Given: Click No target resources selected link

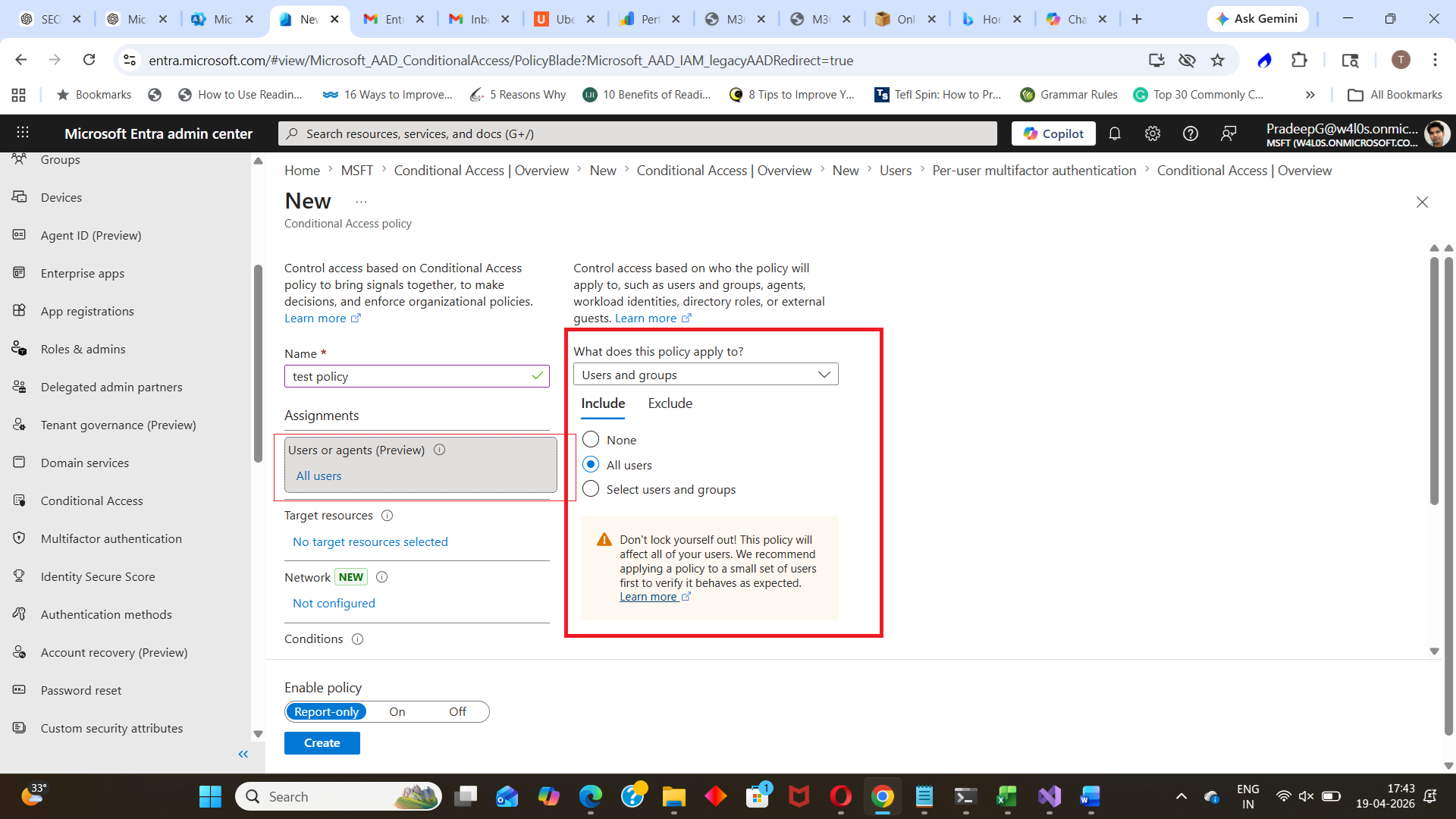Looking at the screenshot, I should [370, 541].
